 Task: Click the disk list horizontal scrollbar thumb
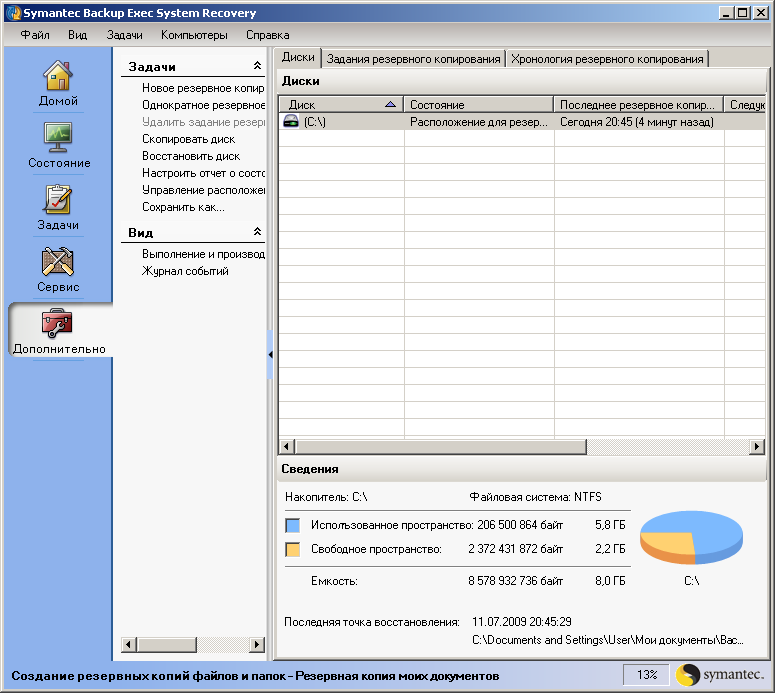[x=440, y=447]
